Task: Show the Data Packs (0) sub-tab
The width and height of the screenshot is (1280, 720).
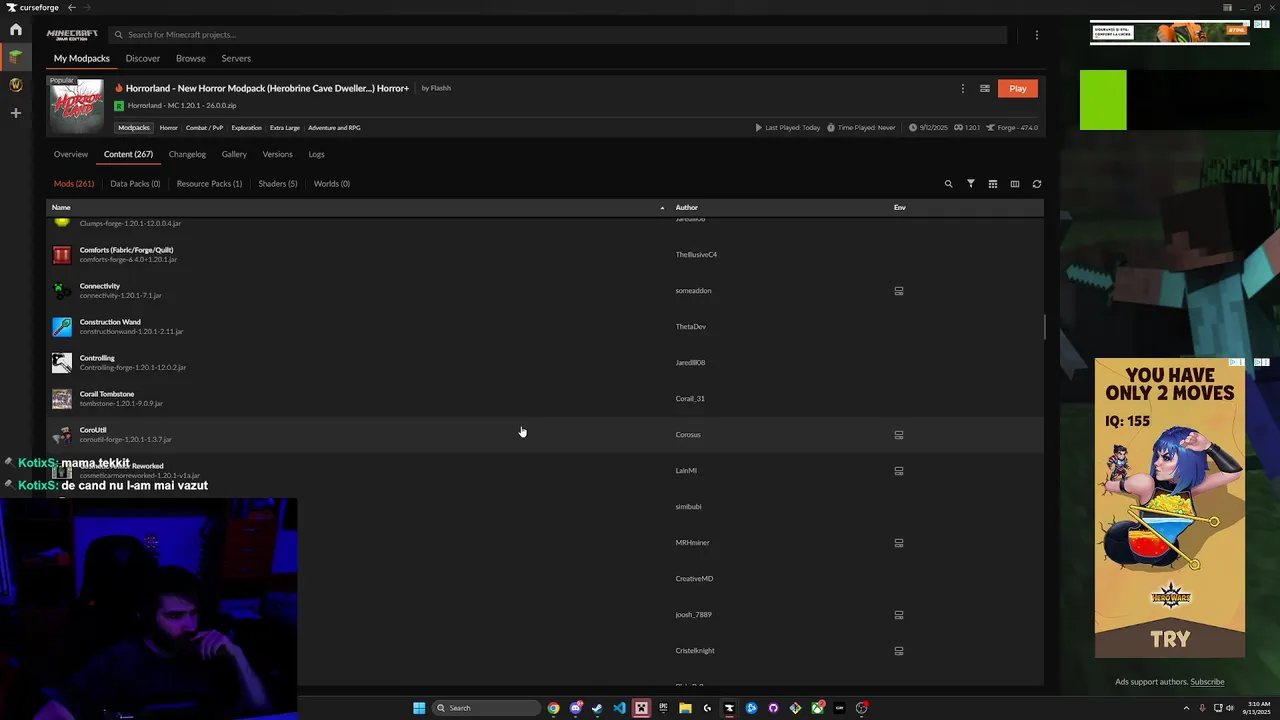Action: (135, 184)
